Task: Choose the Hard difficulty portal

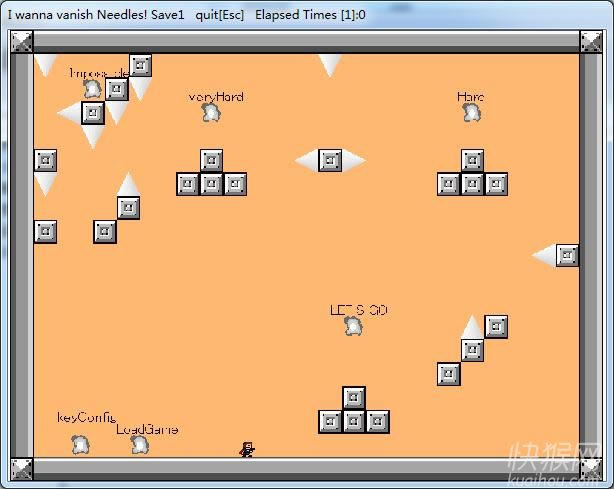Action: coord(471,112)
